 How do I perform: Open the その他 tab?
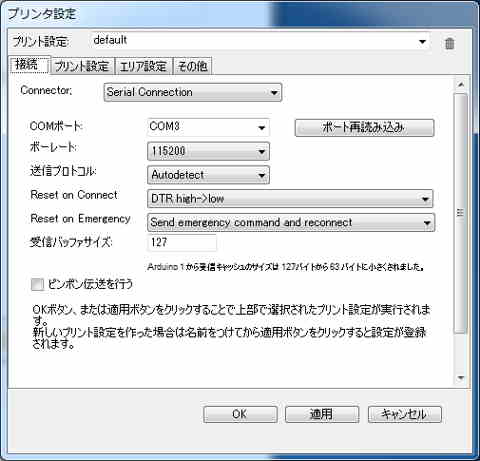point(193,66)
